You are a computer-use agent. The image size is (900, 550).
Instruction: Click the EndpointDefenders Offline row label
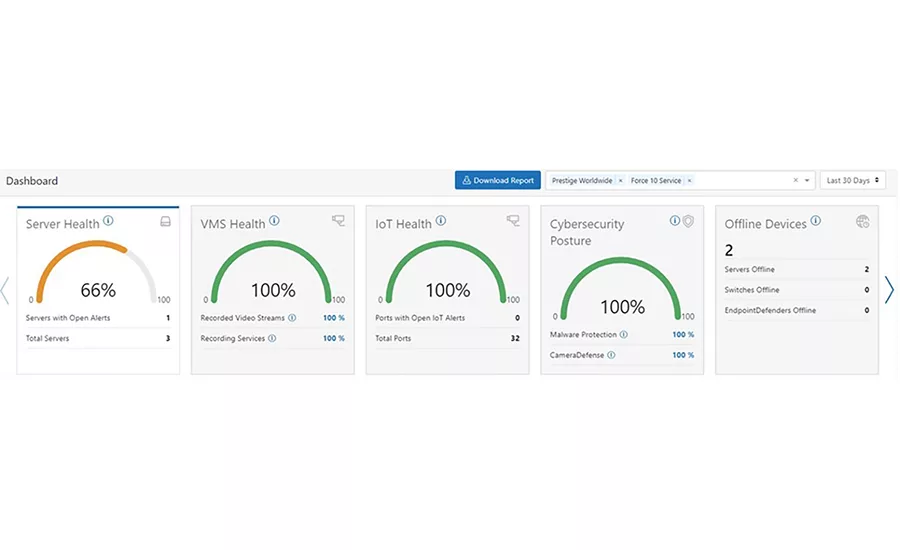(770, 310)
